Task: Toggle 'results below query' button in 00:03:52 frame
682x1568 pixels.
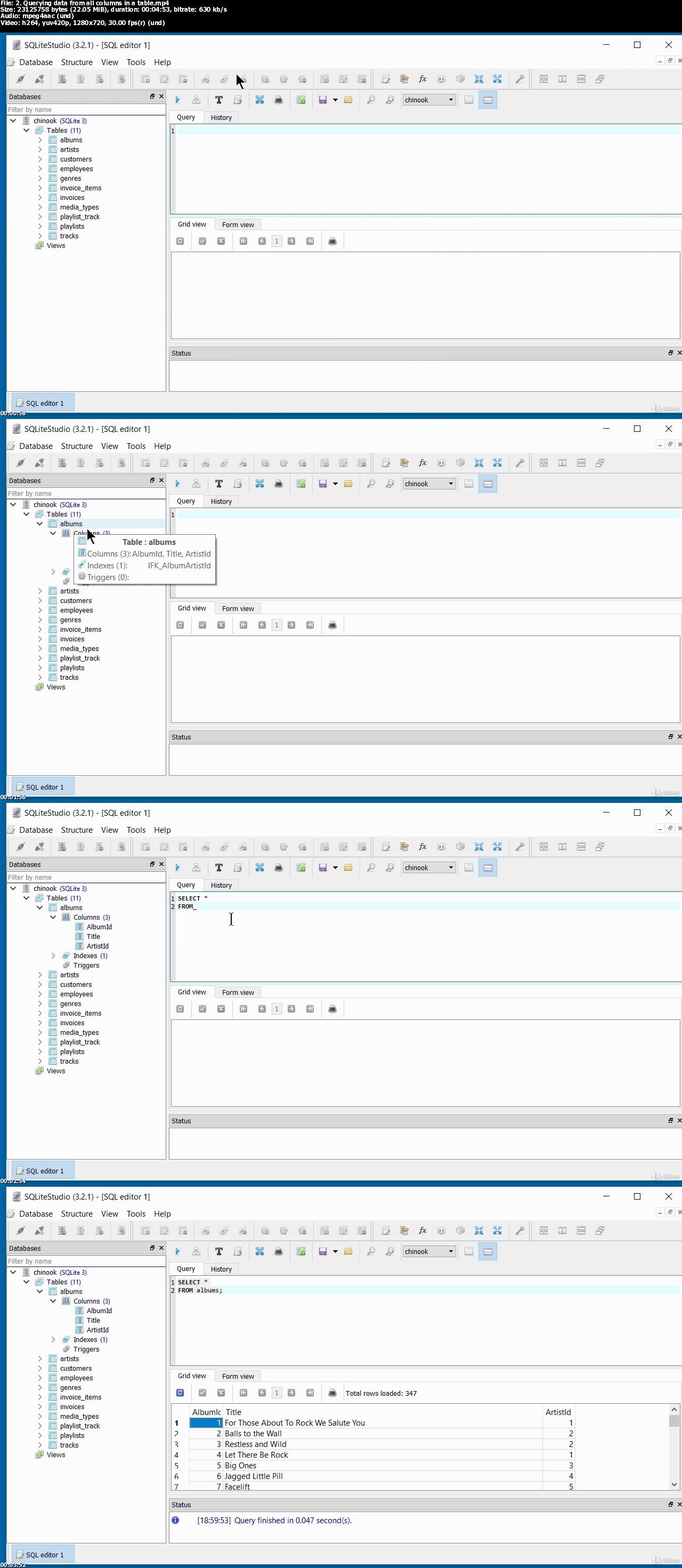Action: click(488, 1251)
